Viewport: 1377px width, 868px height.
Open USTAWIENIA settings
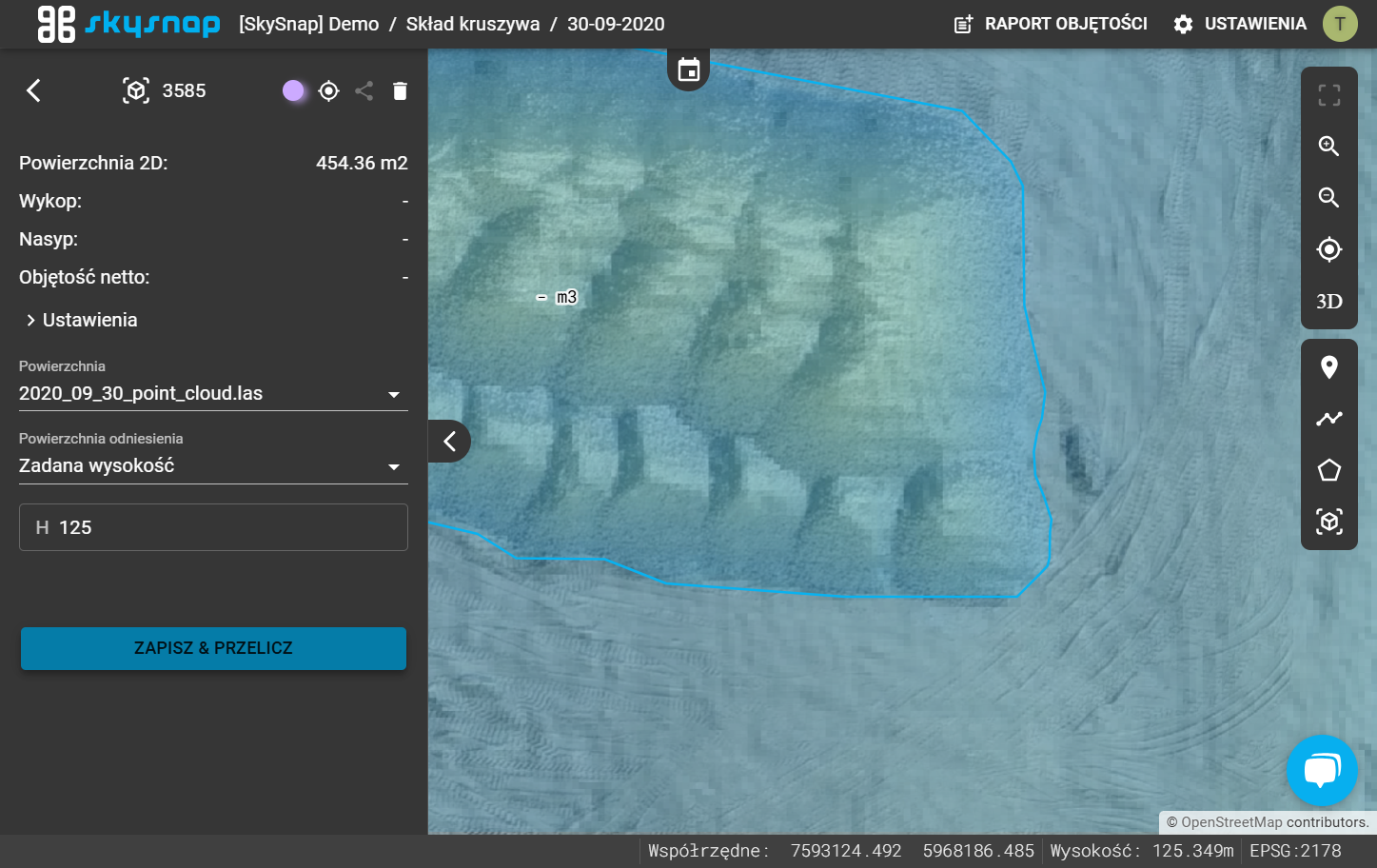coord(1240,24)
